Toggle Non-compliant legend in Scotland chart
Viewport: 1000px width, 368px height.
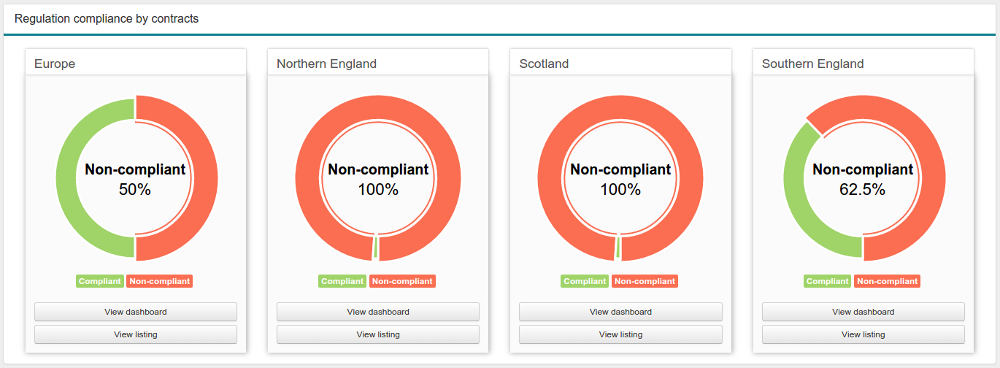pyautogui.click(x=645, y=281)
